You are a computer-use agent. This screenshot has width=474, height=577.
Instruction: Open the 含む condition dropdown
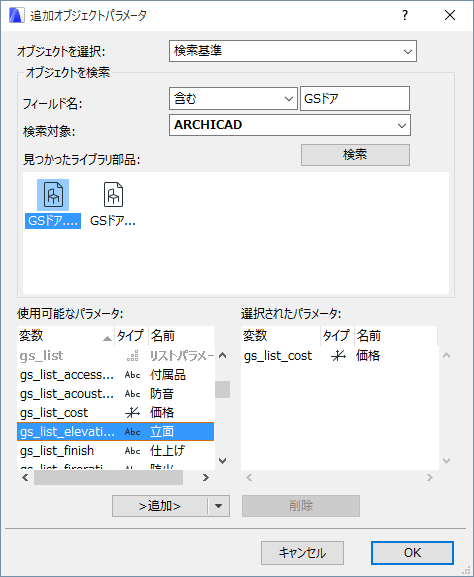click(233, 99)
